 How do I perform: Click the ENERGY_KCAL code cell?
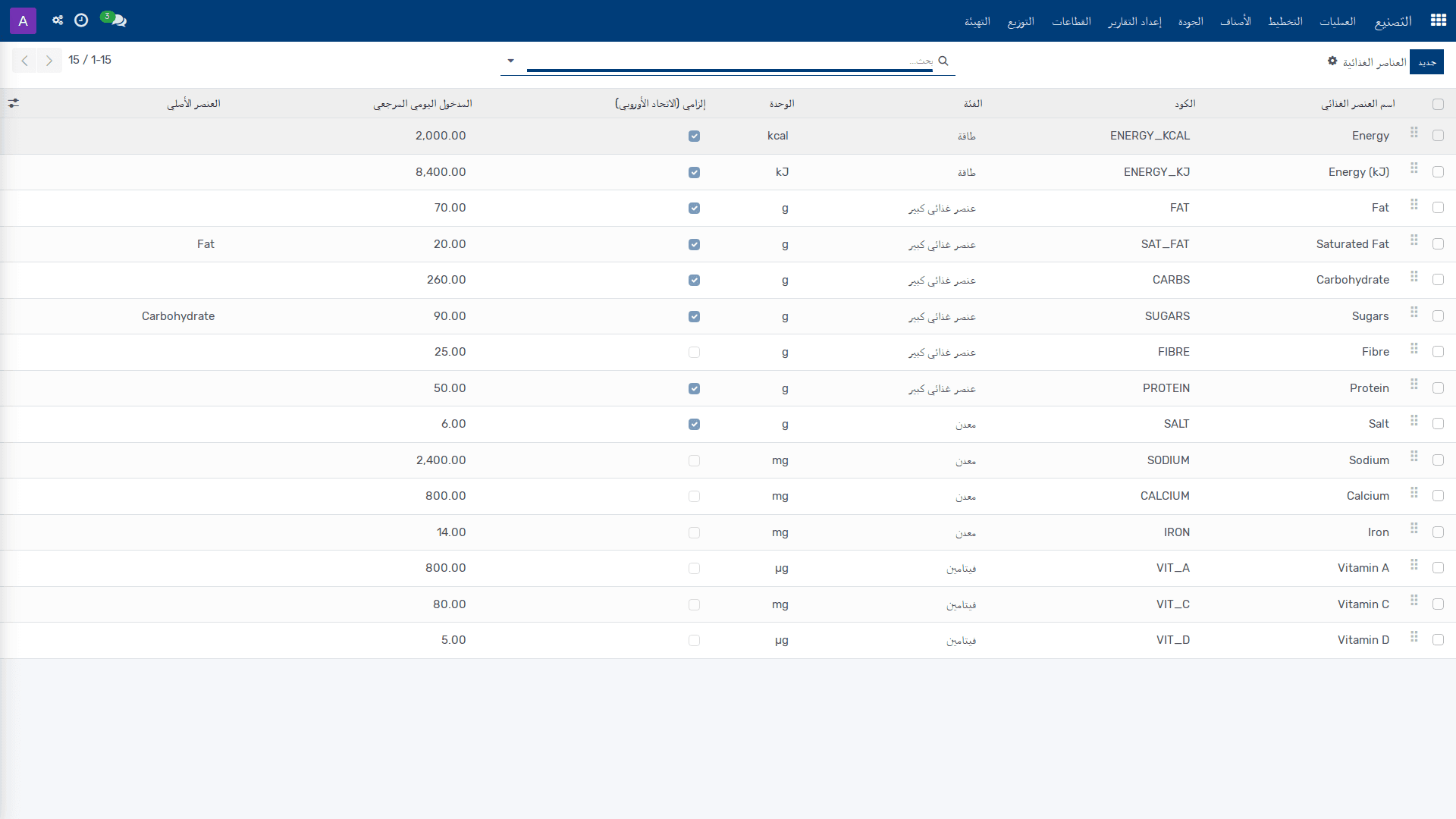point(1150,136)
